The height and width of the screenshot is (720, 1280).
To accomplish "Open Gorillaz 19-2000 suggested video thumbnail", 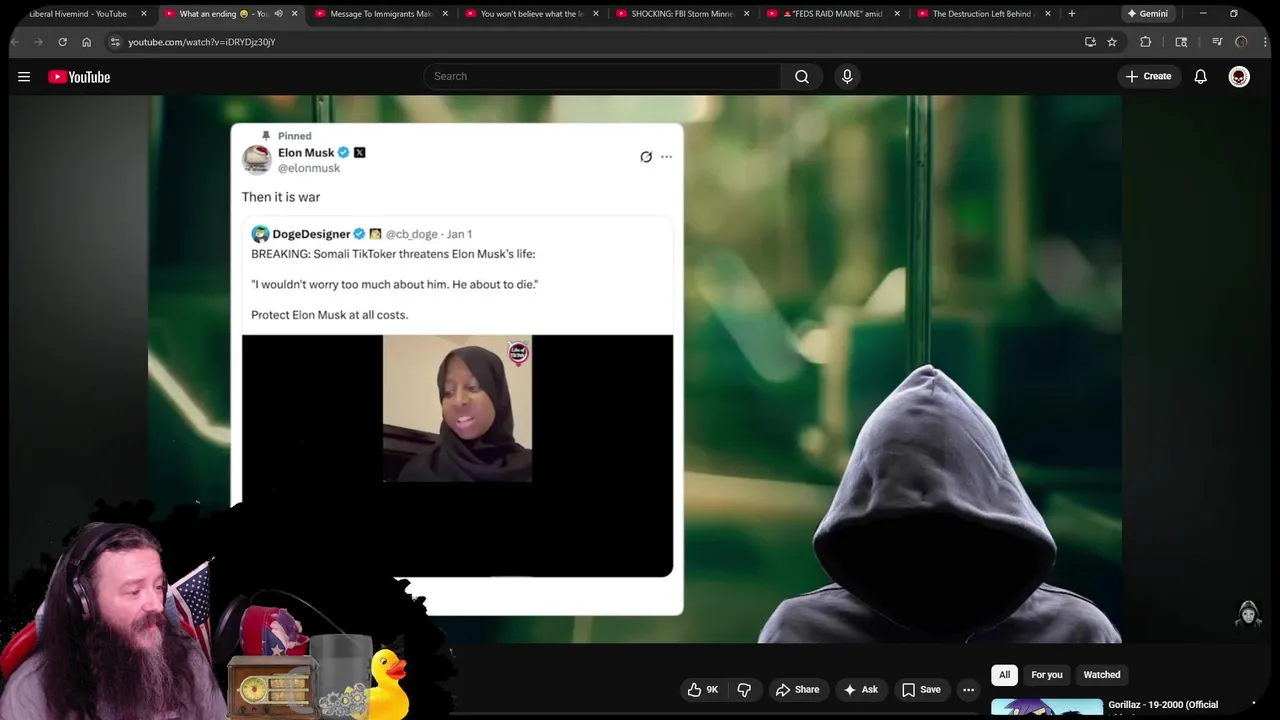I will point(1047,708).
